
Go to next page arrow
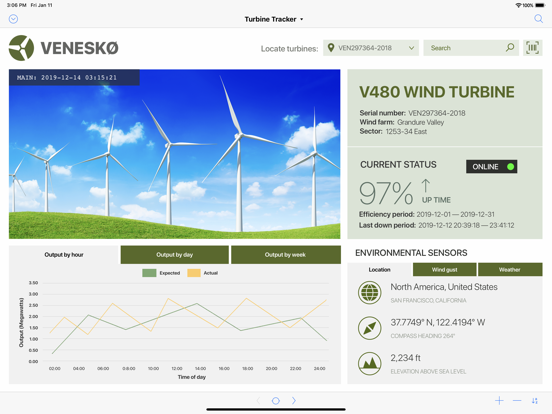tap(294, 401)
